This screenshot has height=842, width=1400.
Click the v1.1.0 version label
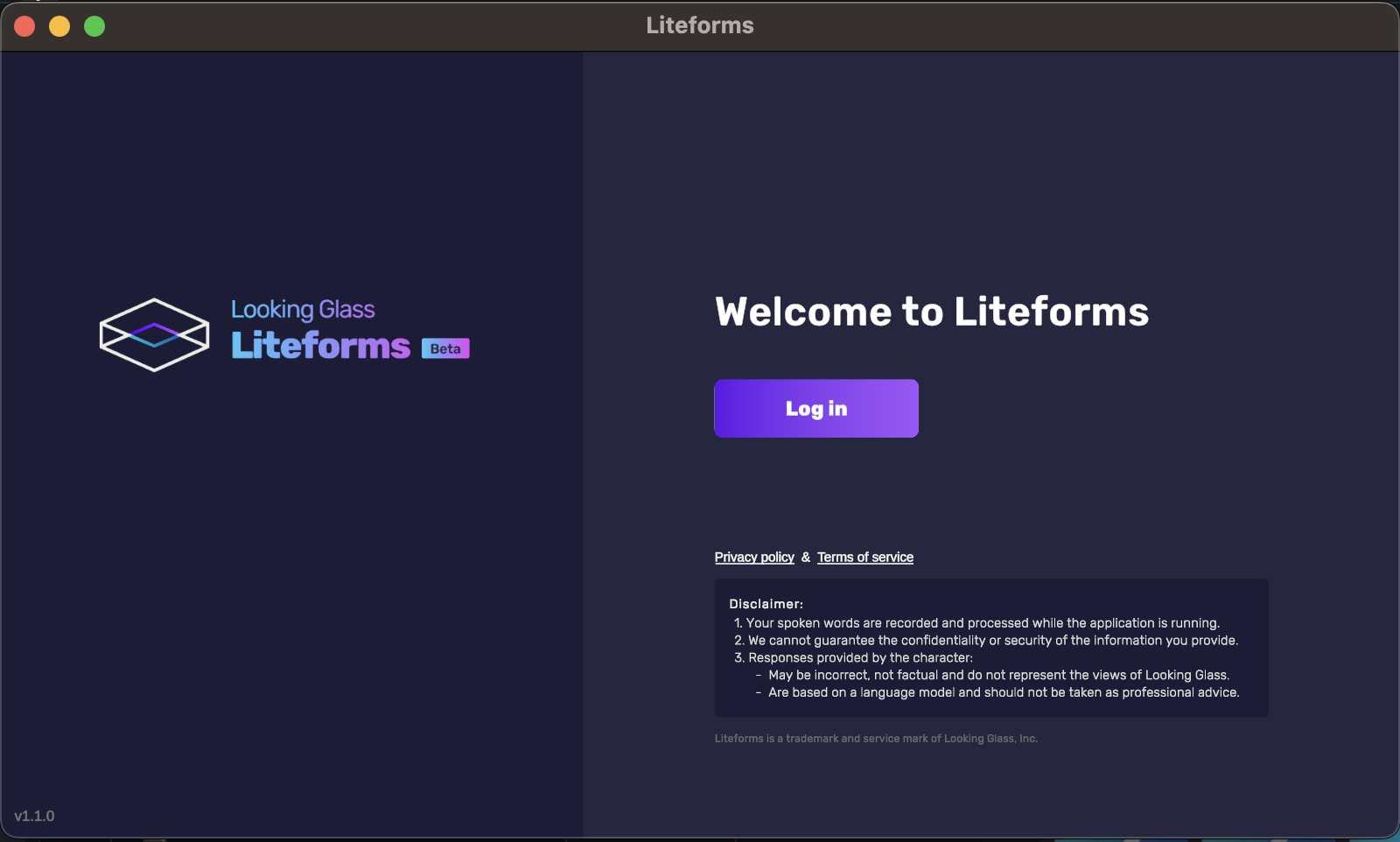click(34, 816)
